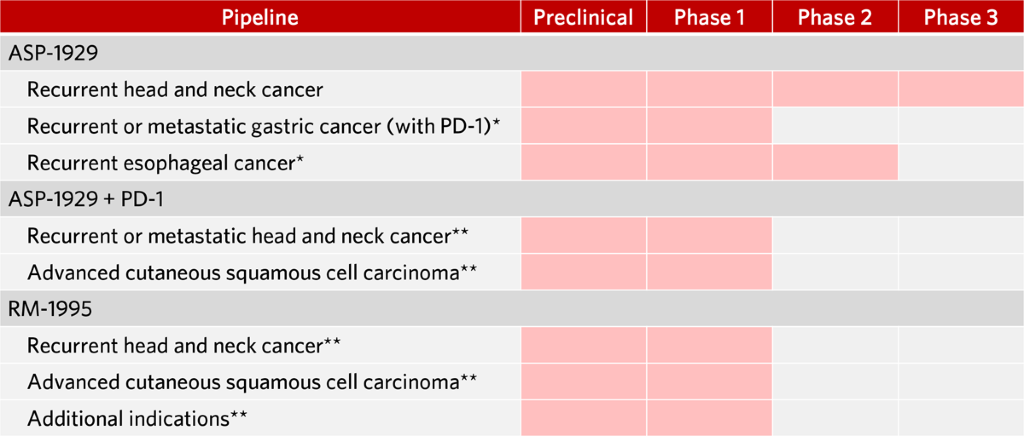
Task: Click the pink Phase 2 cell for esophageal cancer
Action: [x=835, y=162]
